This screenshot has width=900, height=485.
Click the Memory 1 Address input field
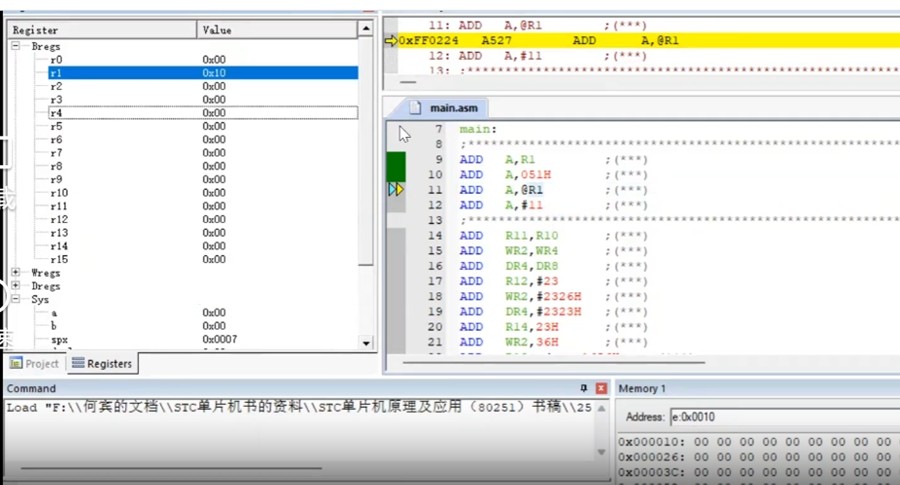pyautogui.click(x=780, y=417)
